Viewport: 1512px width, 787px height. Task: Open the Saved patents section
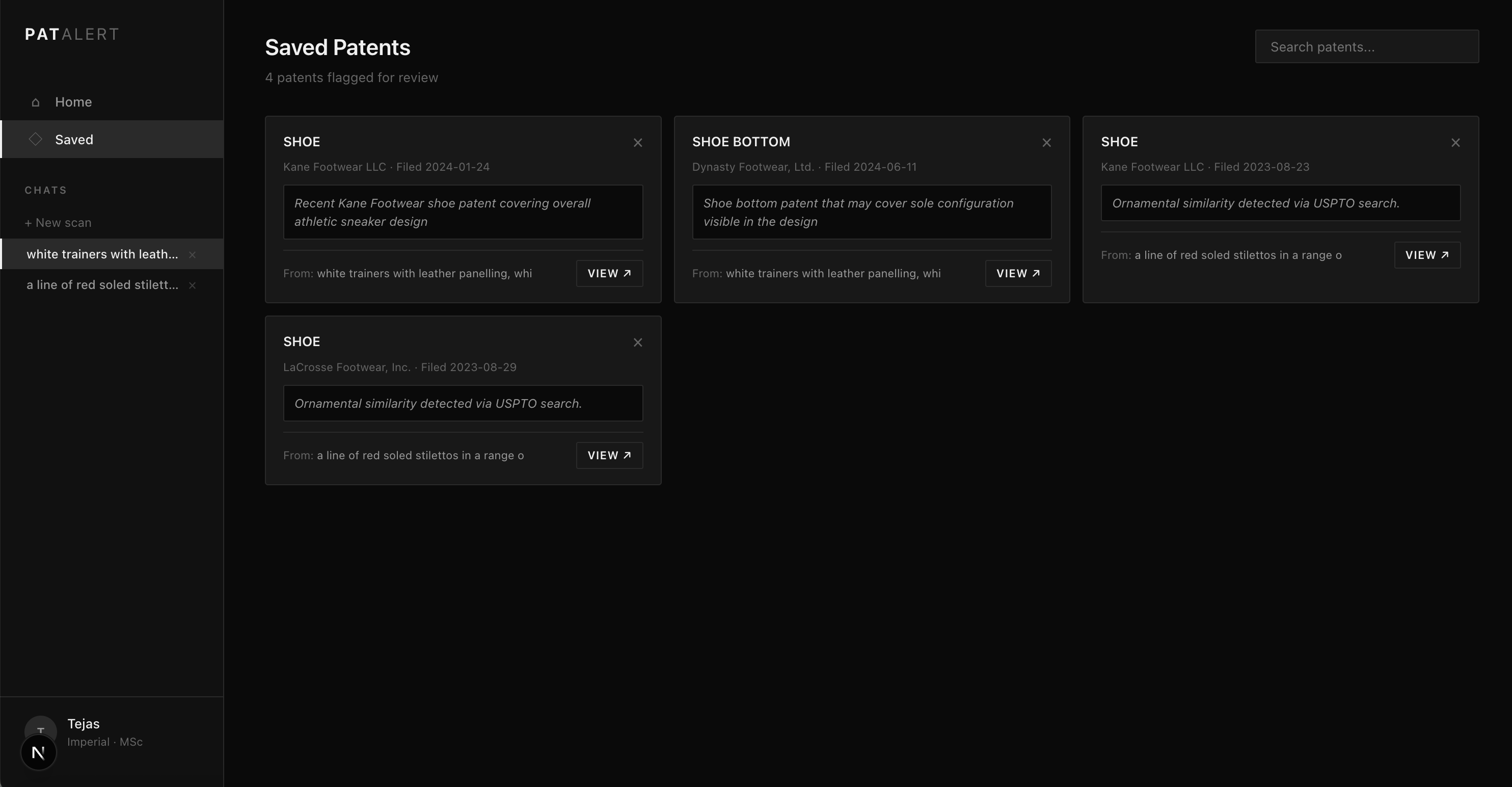(x=74, y=140)
